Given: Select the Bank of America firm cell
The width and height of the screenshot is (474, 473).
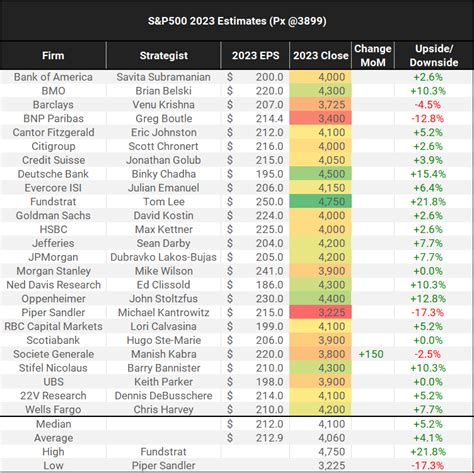Looking at the screenshot, I should click(x=53, y=77).
